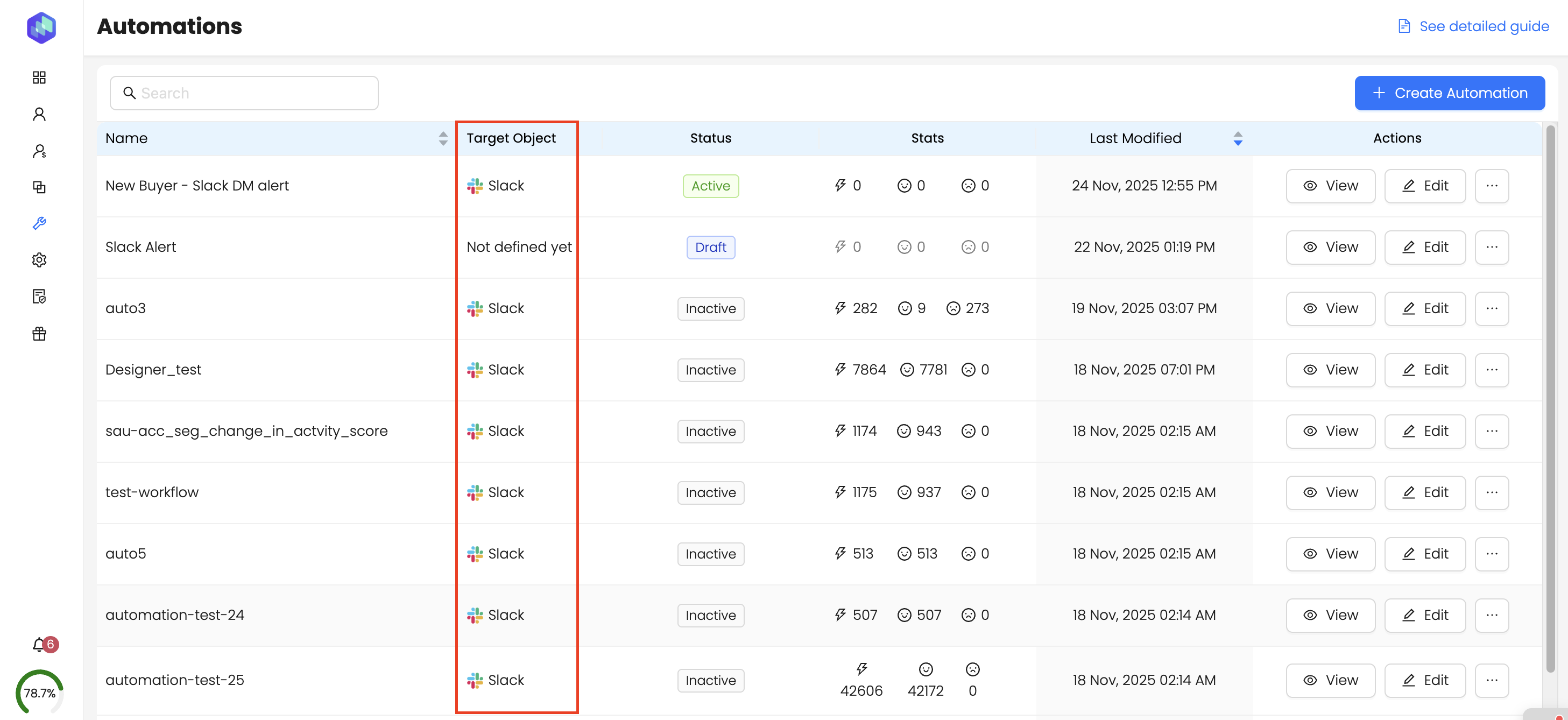Open the user-dollar buyers icon in sidebar
This screenshot has height=720, width=1568.
[x=39, y=151]
